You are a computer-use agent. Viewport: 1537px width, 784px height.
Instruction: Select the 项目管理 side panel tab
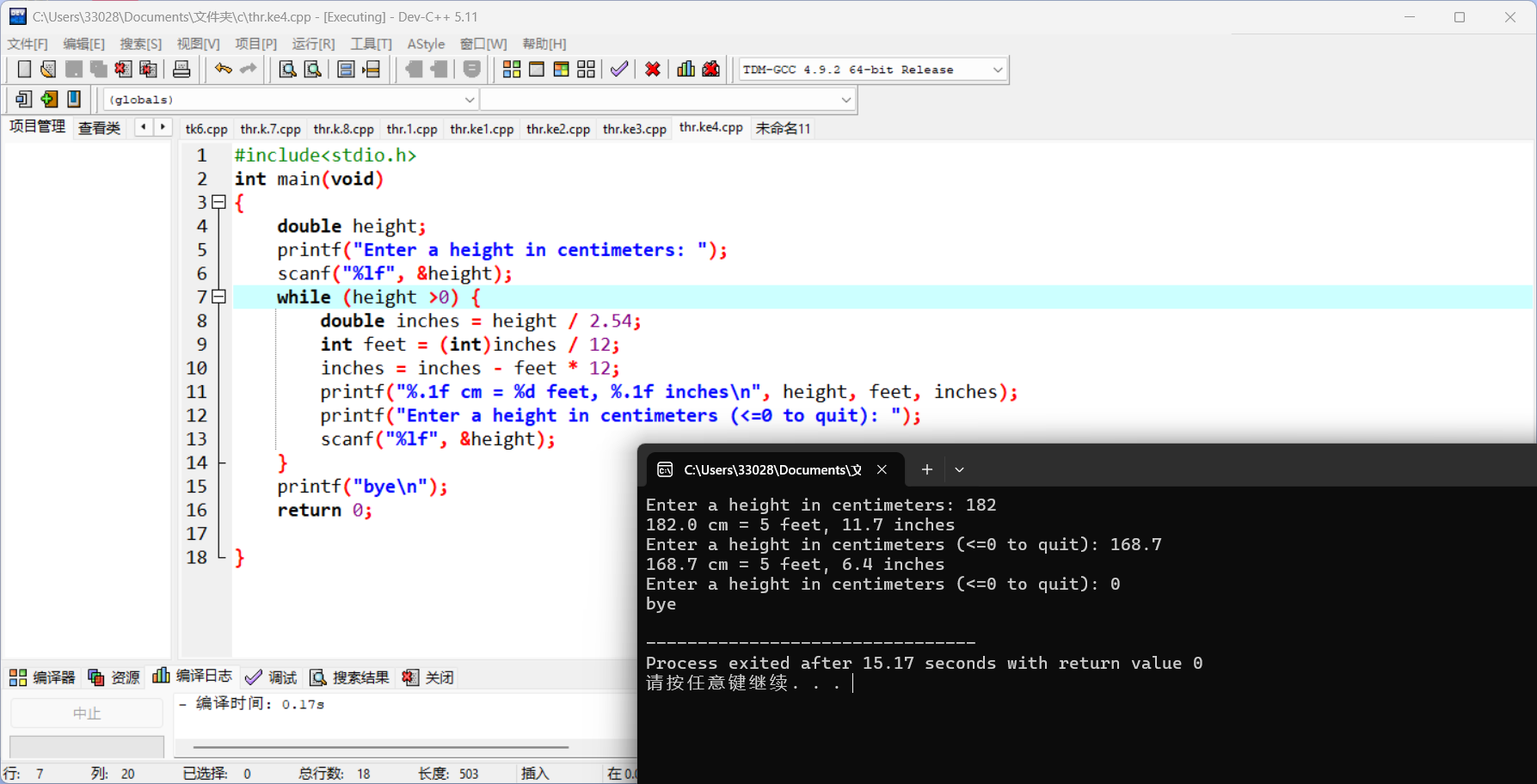[37, 127]
